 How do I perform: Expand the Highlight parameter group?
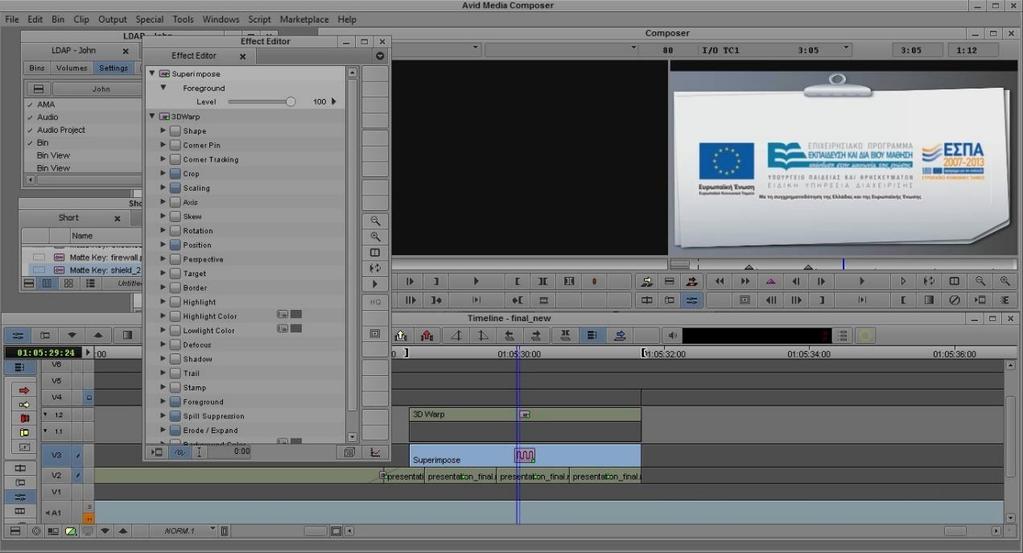(163, 302)
